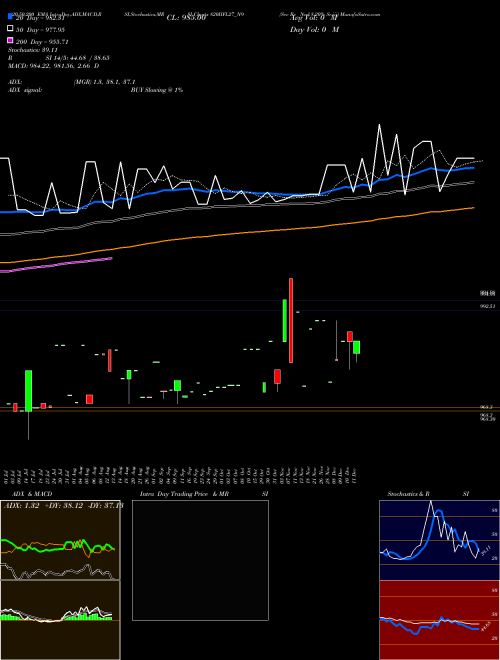Open the blue Stochastics mini chart
Viewport: 500px width, 660px height.
(439, 540)
